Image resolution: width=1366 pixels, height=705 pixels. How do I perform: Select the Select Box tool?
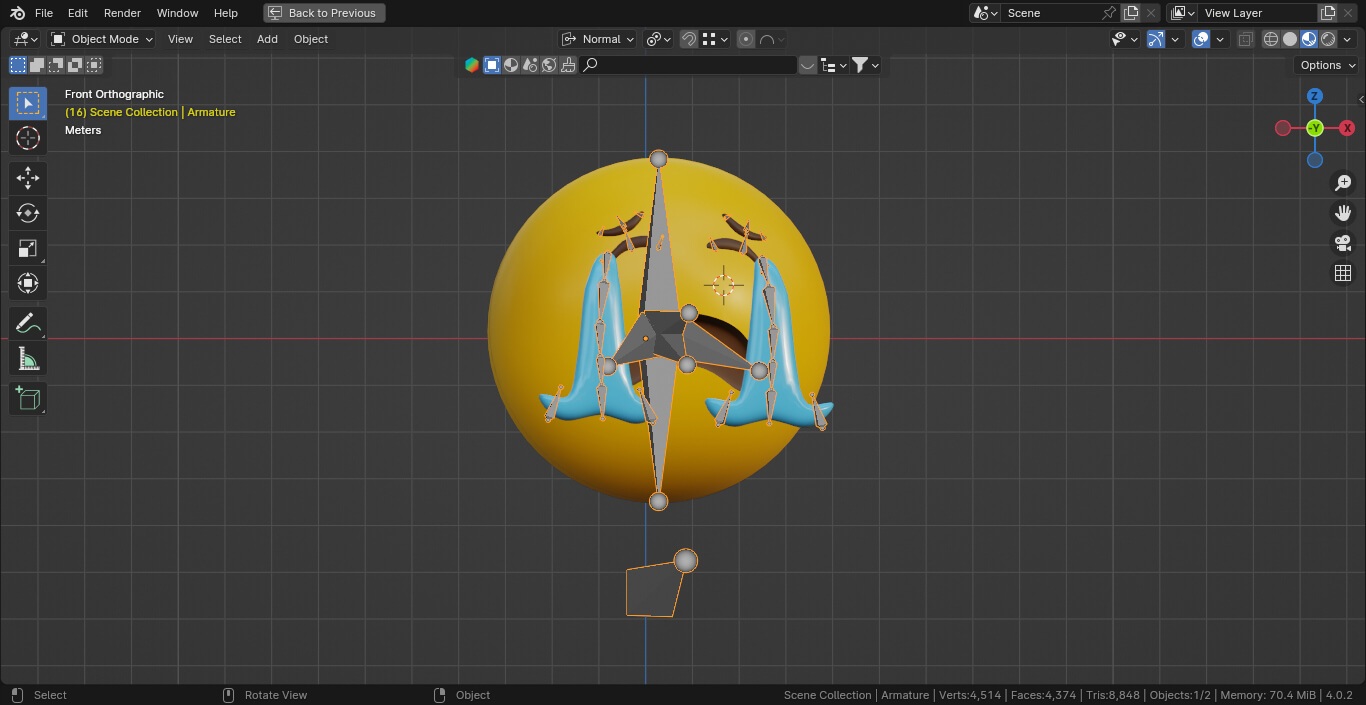click(x=28, y=103)
